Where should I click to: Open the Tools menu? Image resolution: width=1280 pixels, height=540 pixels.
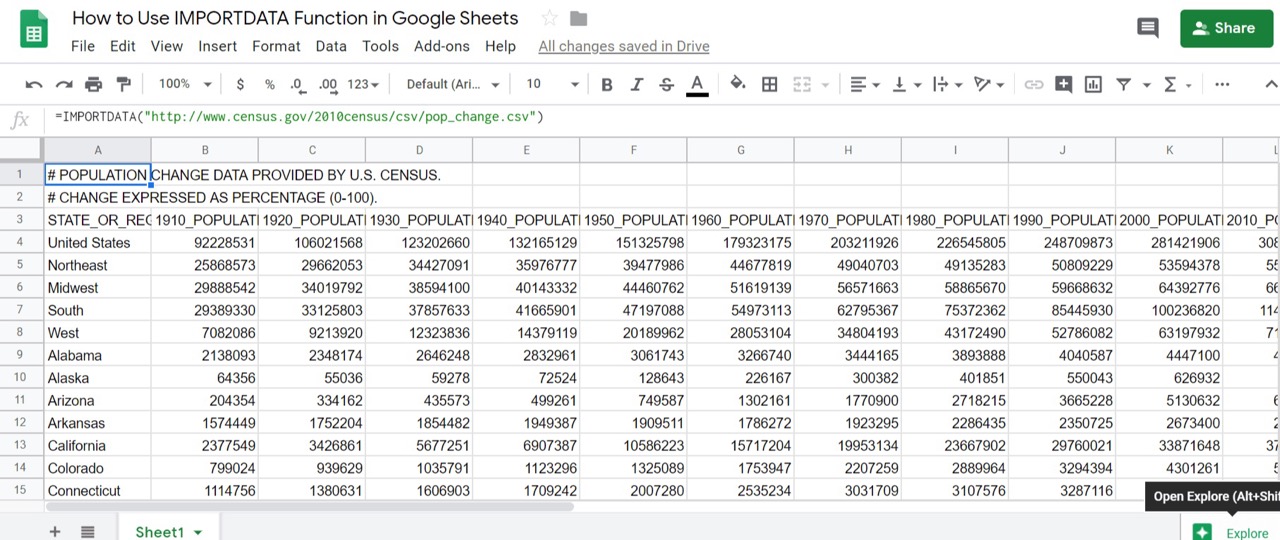[x=380, y=46]
